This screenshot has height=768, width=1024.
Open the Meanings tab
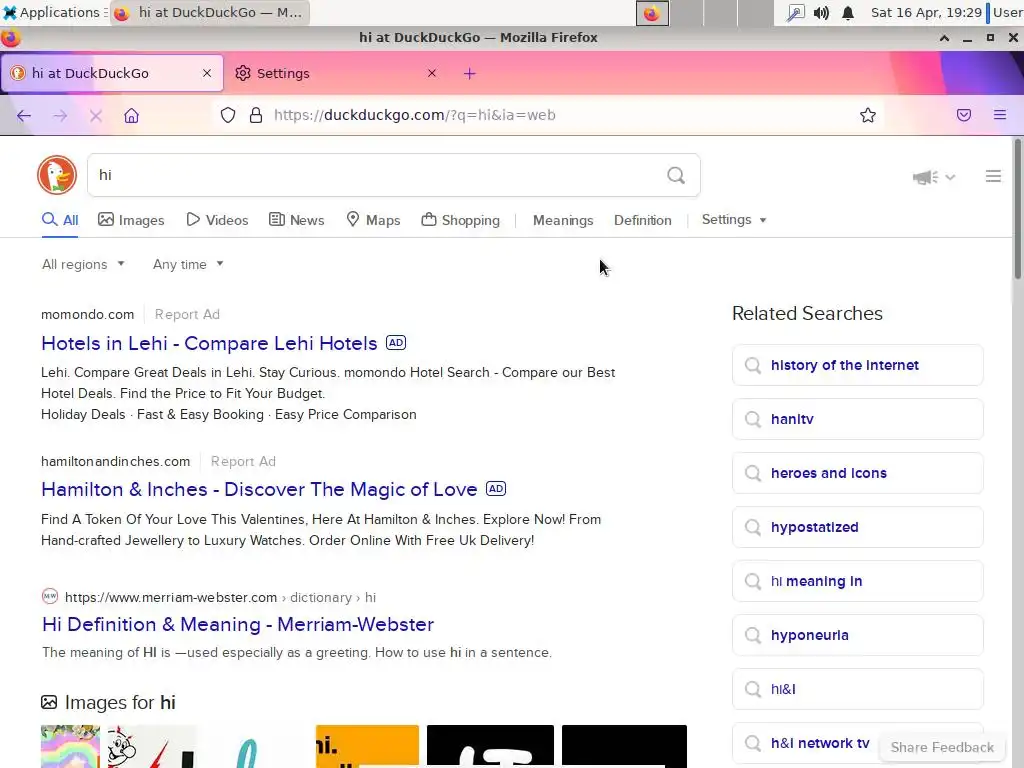pyautogui.click(x=563, y=221)
